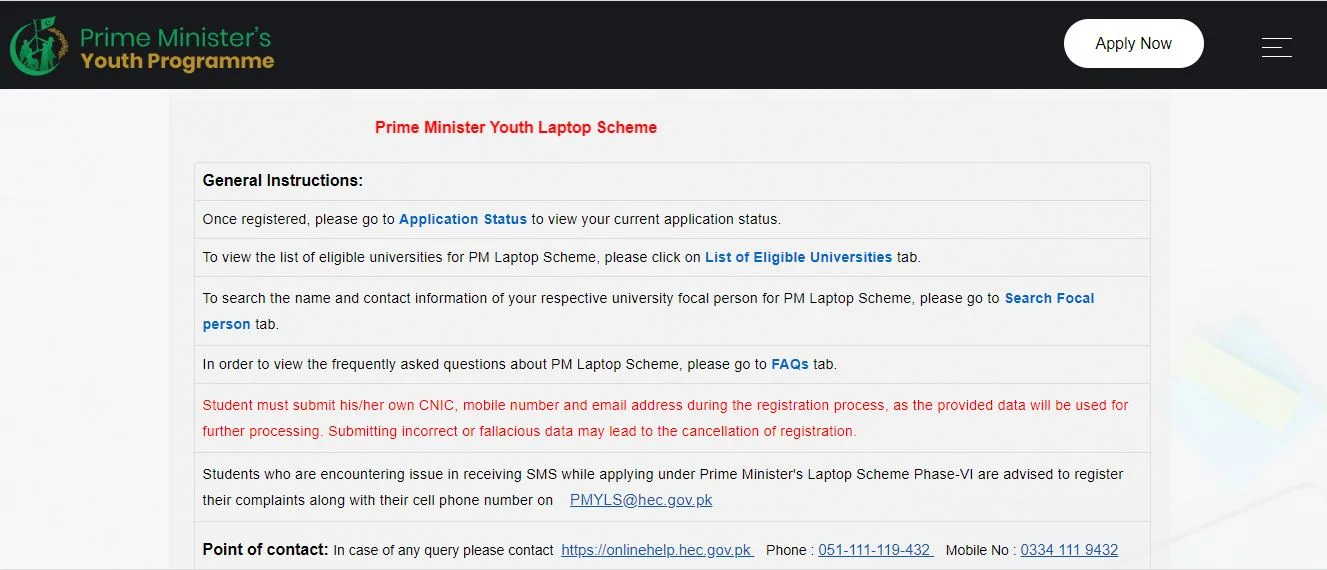Click the eligible universities instruction row text
The height and width of the screenshot is (570, 1327).
pos(561,257)
